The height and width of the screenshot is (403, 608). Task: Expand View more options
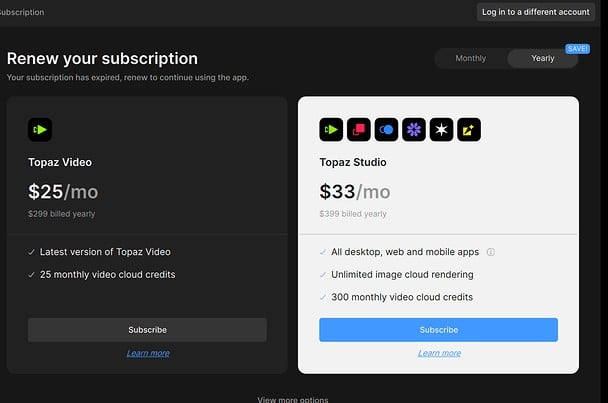tap(292, 399)
